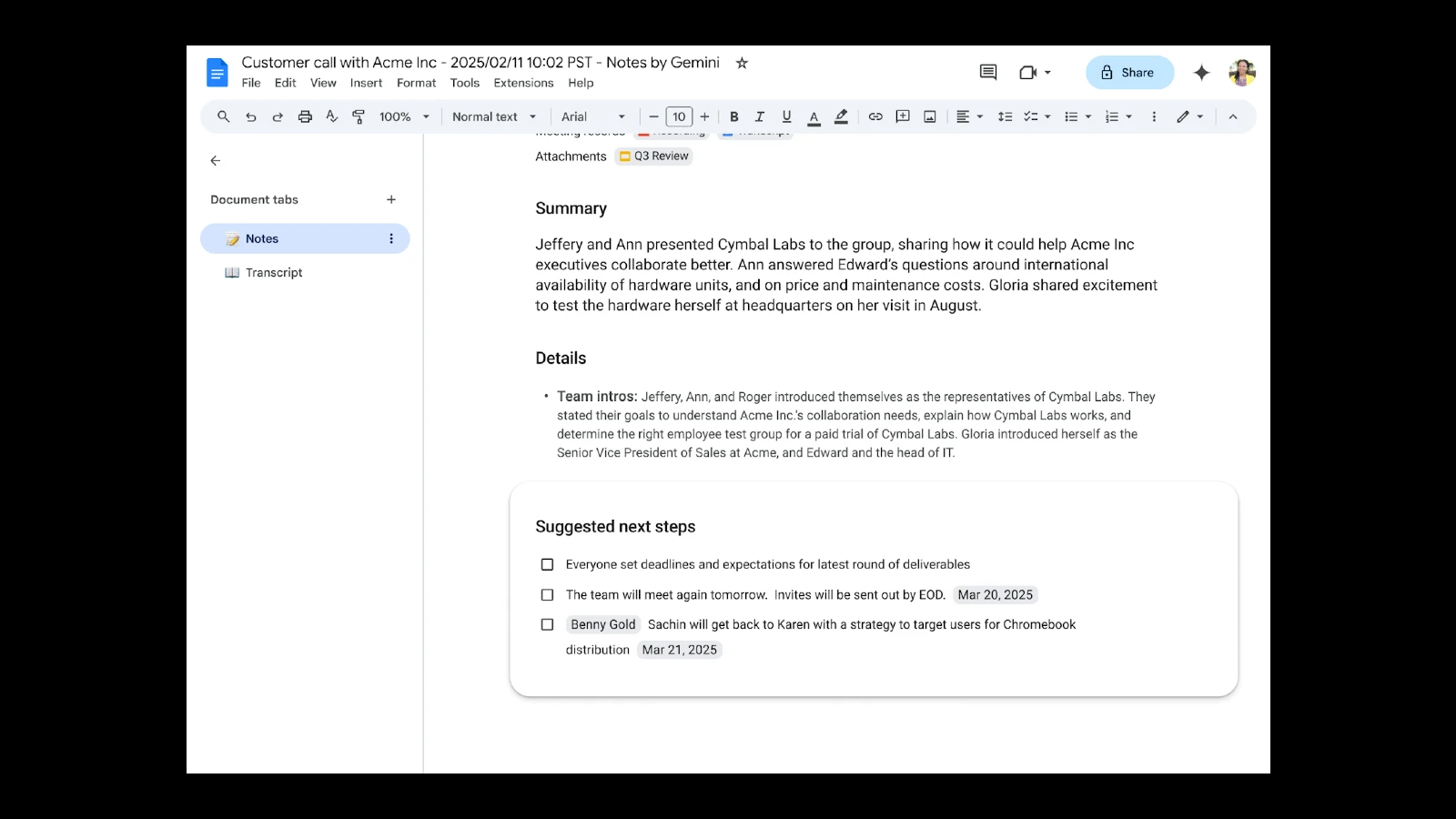Show more toolbar options
Viewport: 1456px width, 819px height.
(x=1154, y=116)
